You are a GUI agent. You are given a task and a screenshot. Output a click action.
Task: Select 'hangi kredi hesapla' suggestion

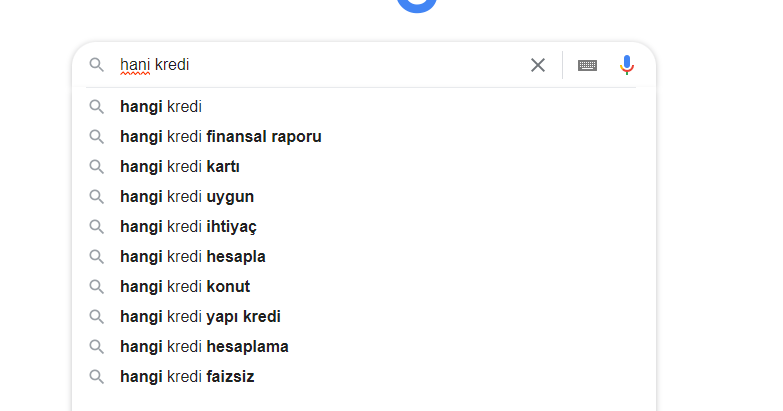(364, 257)
